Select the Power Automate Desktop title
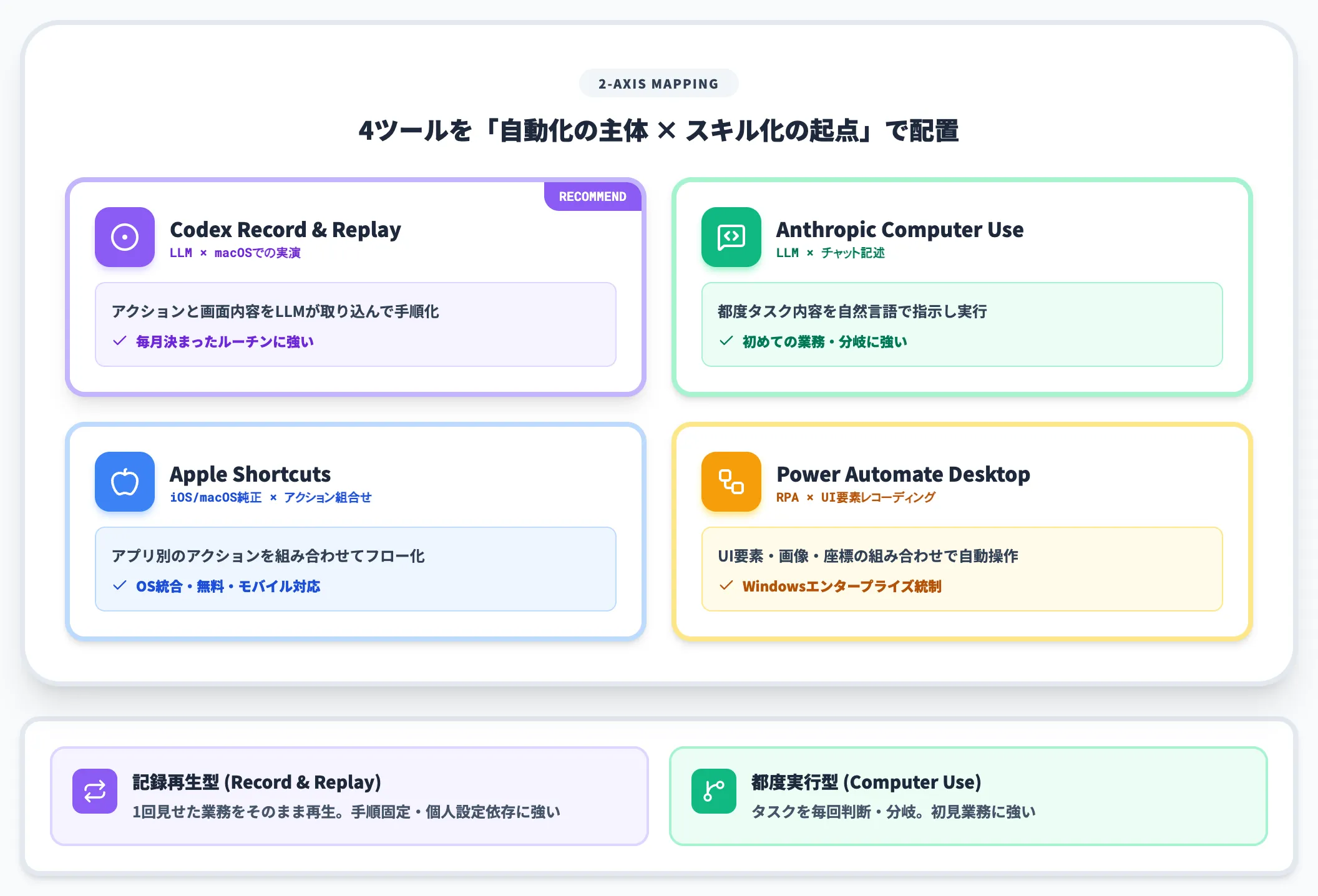This screenshot has width=1318, height=896. click(x=903, y=474)
